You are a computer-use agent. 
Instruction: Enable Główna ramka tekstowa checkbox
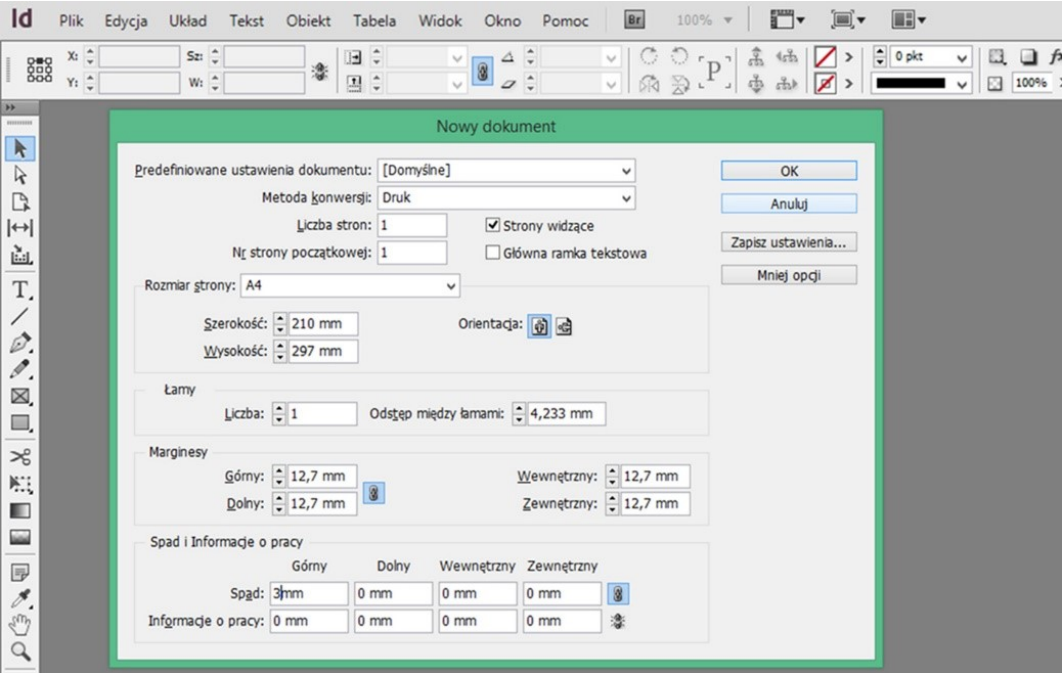coord(492,253)
